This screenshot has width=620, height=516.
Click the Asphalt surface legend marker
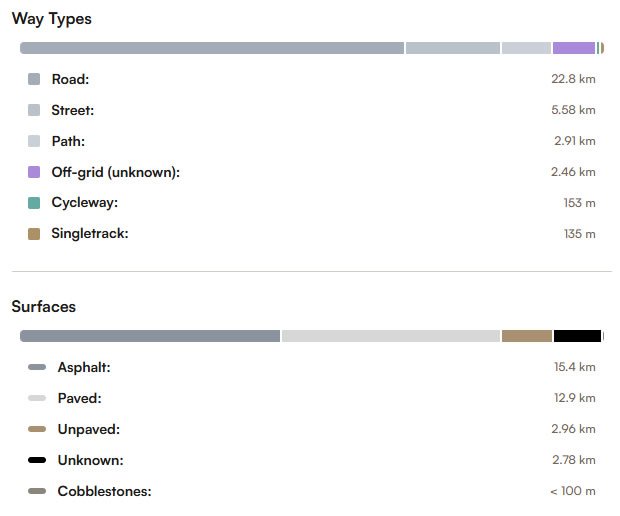37,367
